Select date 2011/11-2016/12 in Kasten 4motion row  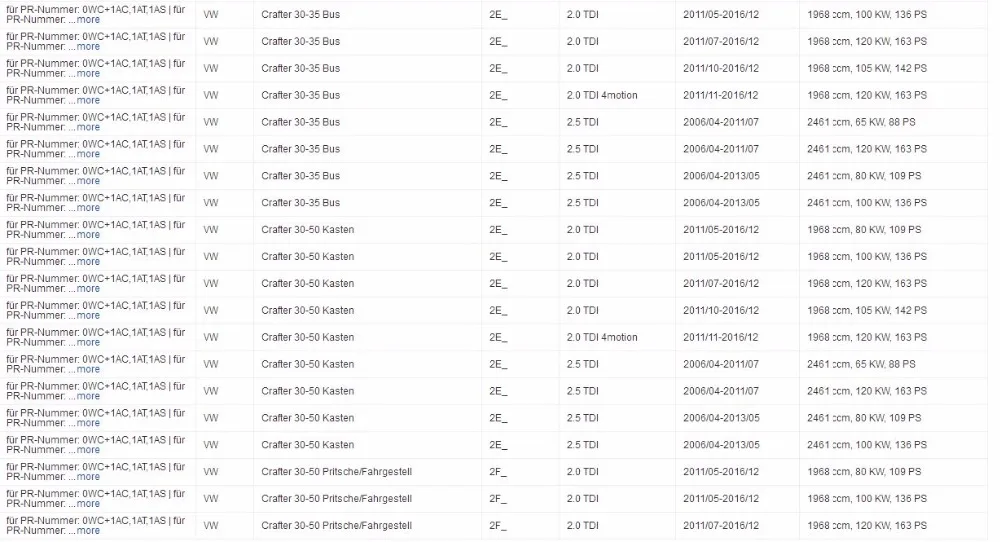click(x=721, y=337)
